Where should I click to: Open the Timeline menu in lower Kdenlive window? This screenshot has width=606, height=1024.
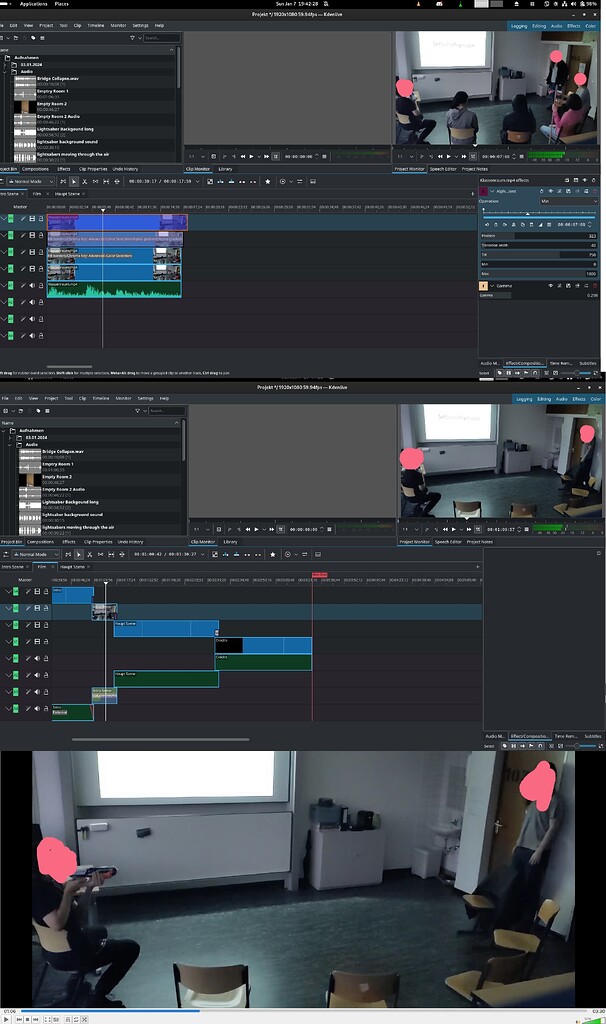[96, 398]
